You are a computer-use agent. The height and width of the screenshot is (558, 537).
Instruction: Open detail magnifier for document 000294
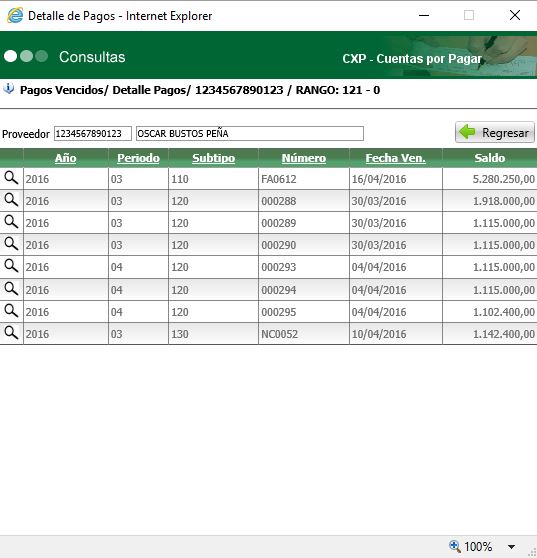[x=11, y=289]
